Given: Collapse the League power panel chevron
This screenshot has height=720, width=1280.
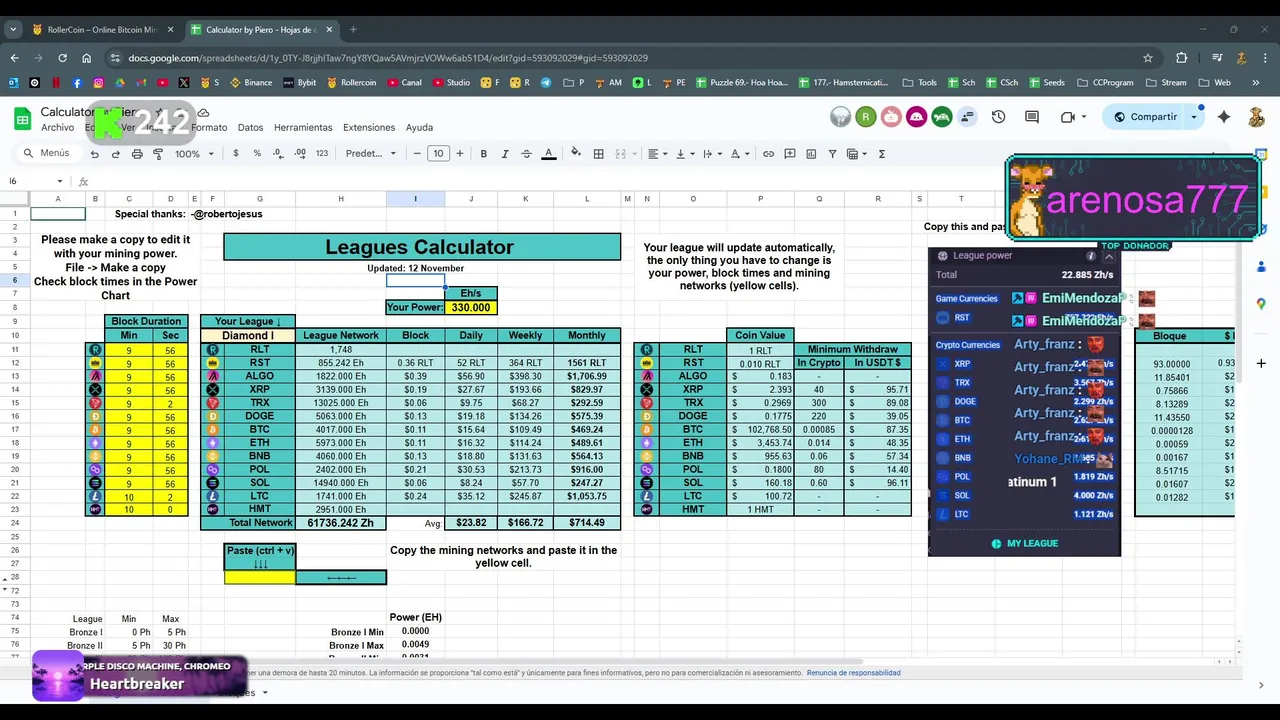Looking at the screenshot, I should click(1109, 256).
